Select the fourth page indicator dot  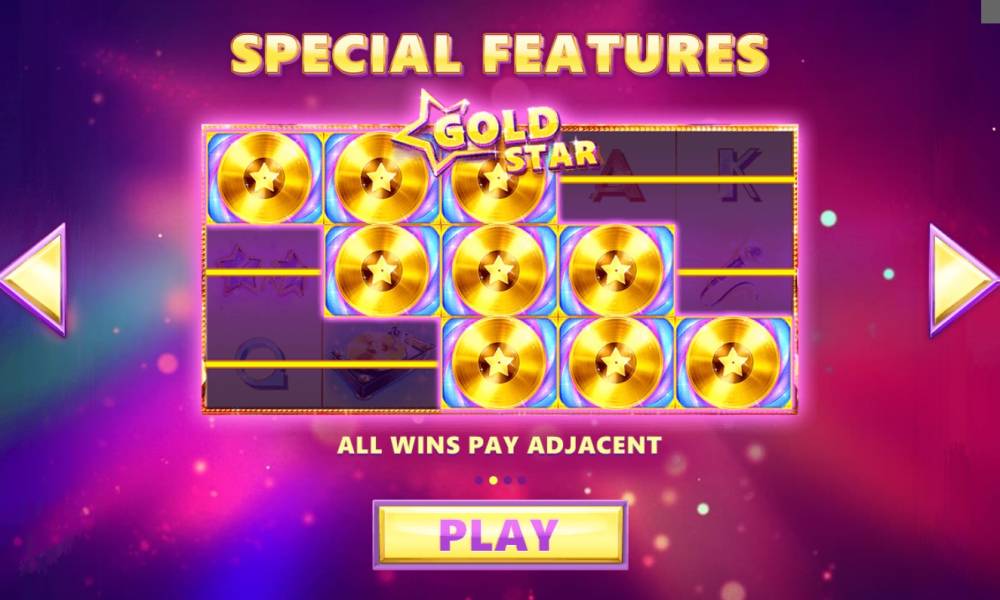tap(522, 480)
